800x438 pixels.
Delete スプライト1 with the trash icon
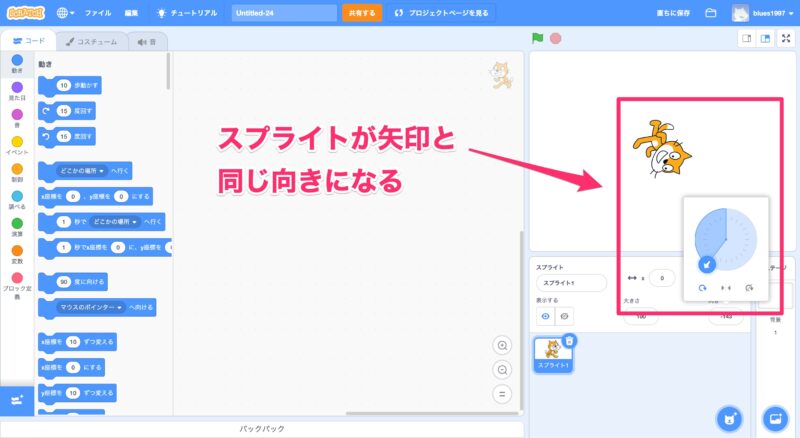click(x=569, y=341)
